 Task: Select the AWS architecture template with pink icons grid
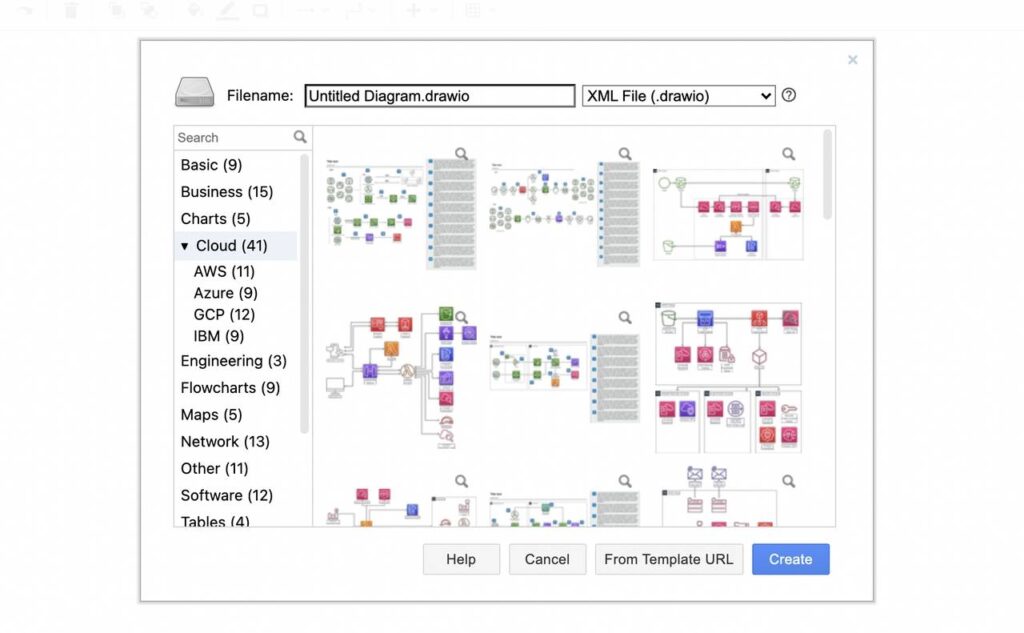tap(728, 378)
